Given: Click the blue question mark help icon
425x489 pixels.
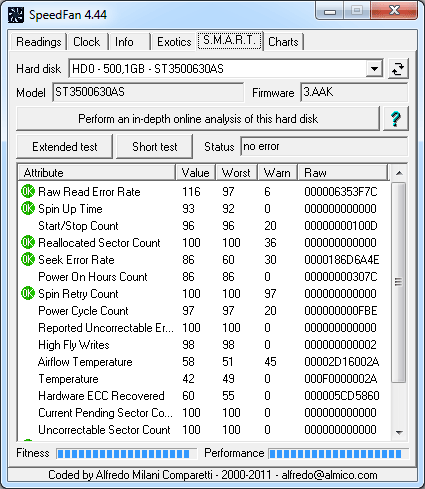Looking at the screenshot, I should [x=396, y=119].
